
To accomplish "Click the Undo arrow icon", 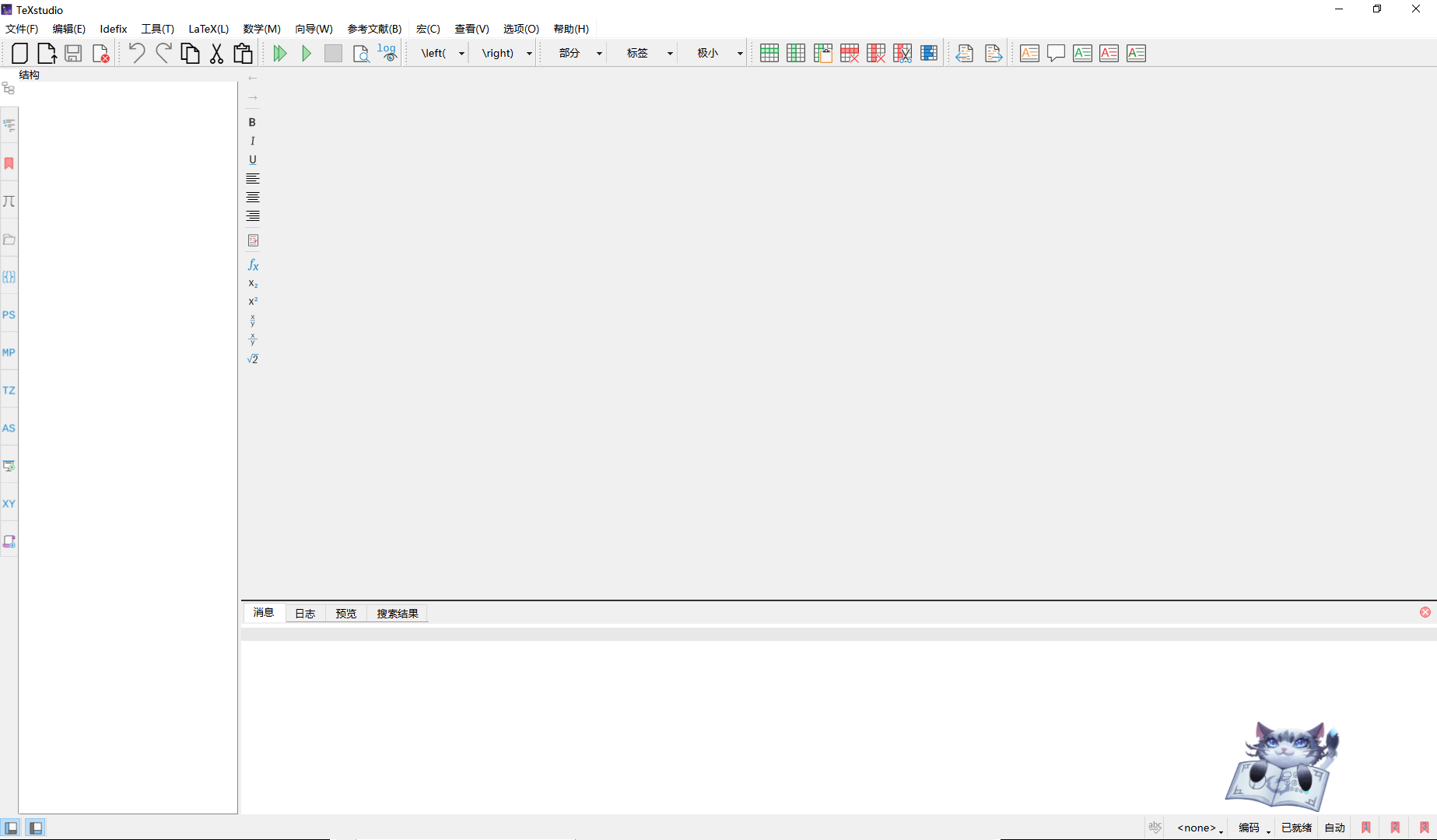I will (137, 53).
